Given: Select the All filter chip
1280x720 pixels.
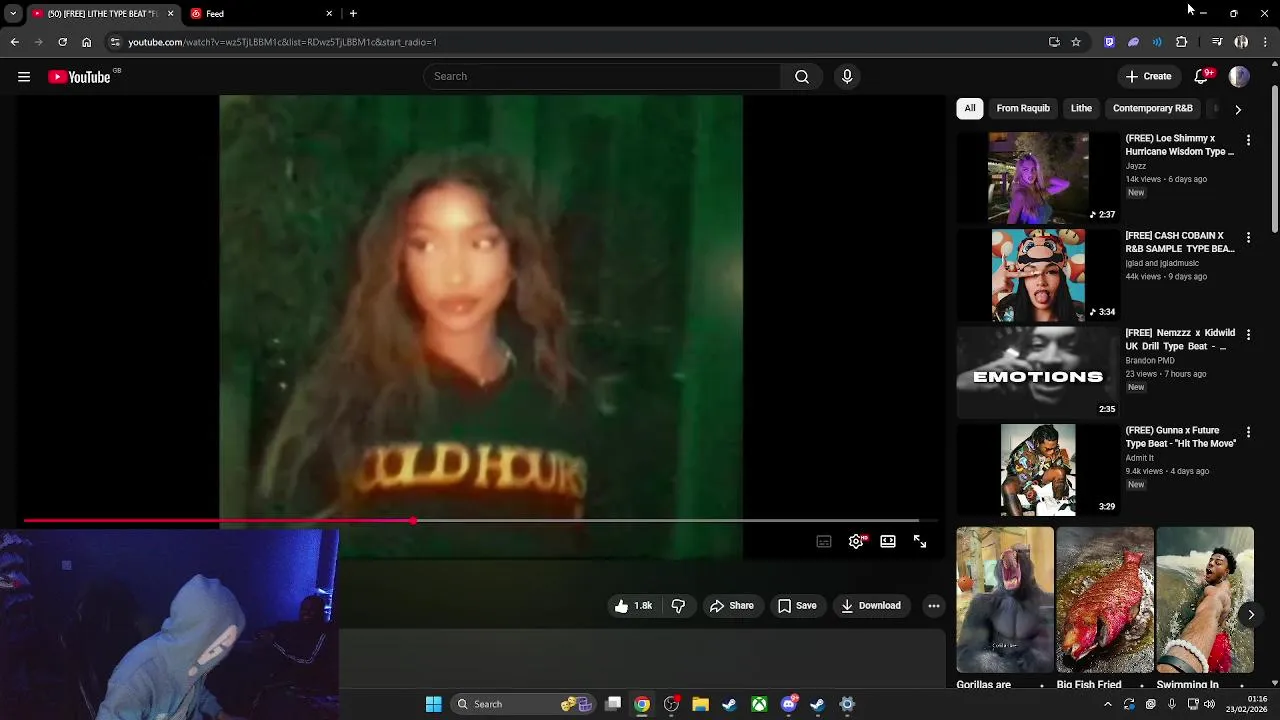Looking at the screenshot, I should tap(970, 108).
